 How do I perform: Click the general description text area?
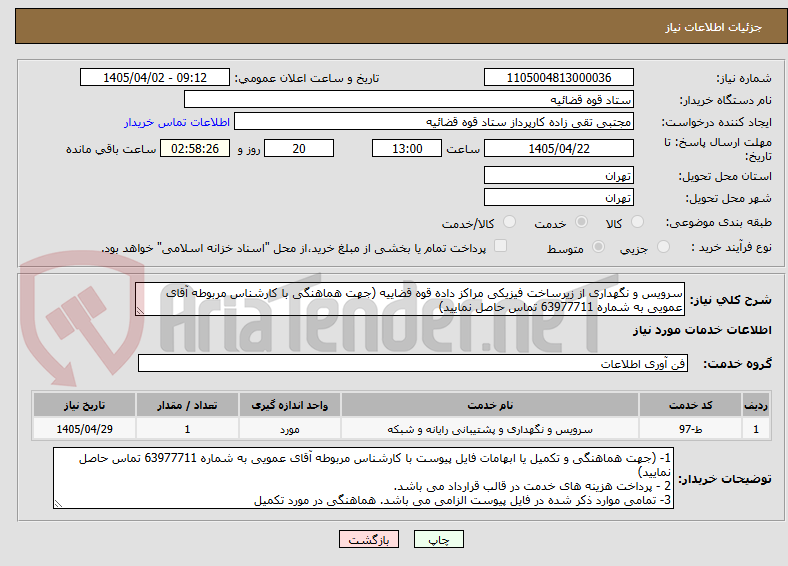tap(410, 300)
